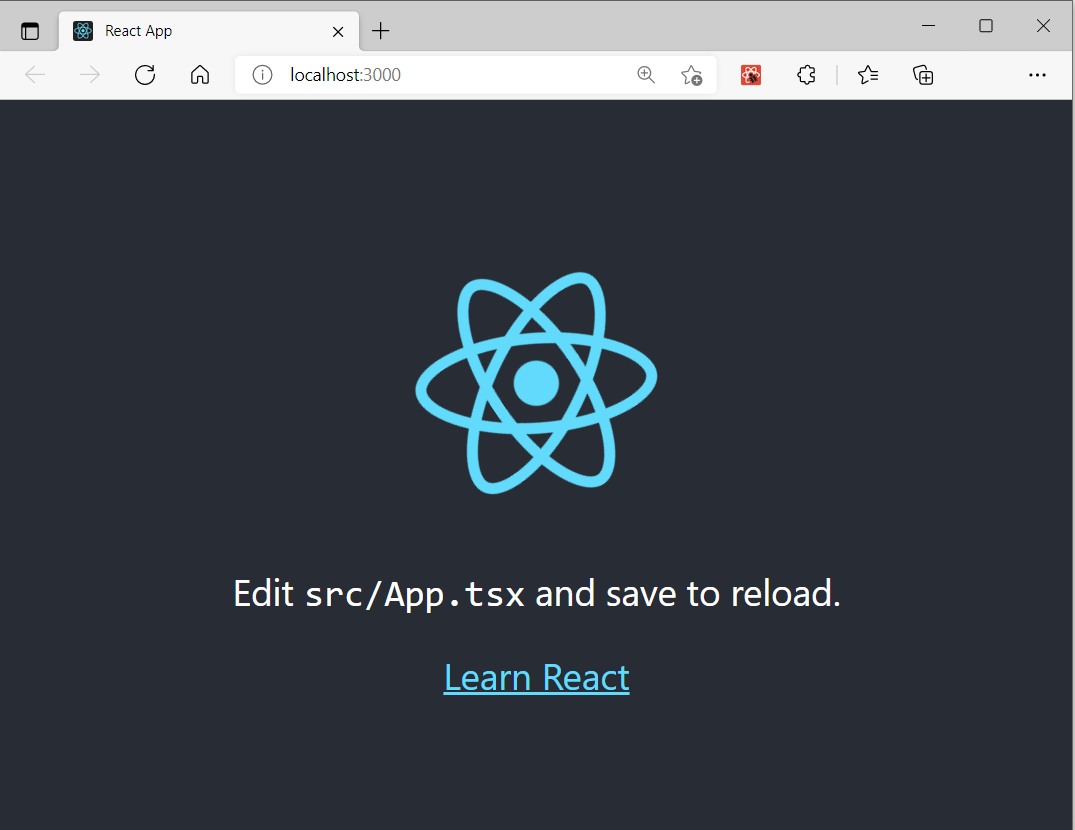Open the React Developer Tools extension
1075x830 pixels.
751,75
